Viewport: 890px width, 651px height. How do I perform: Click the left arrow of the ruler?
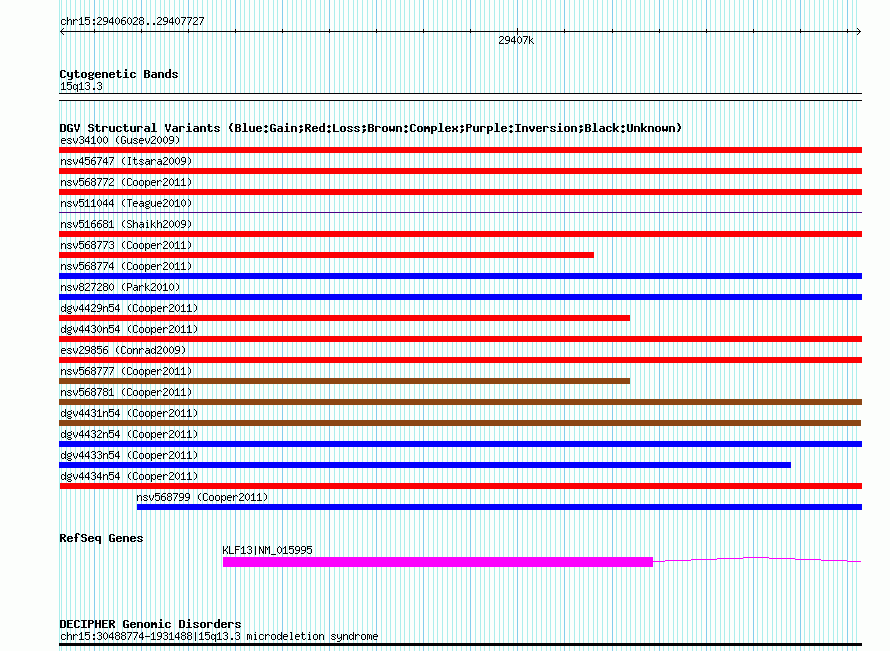(x=62, y=31)
